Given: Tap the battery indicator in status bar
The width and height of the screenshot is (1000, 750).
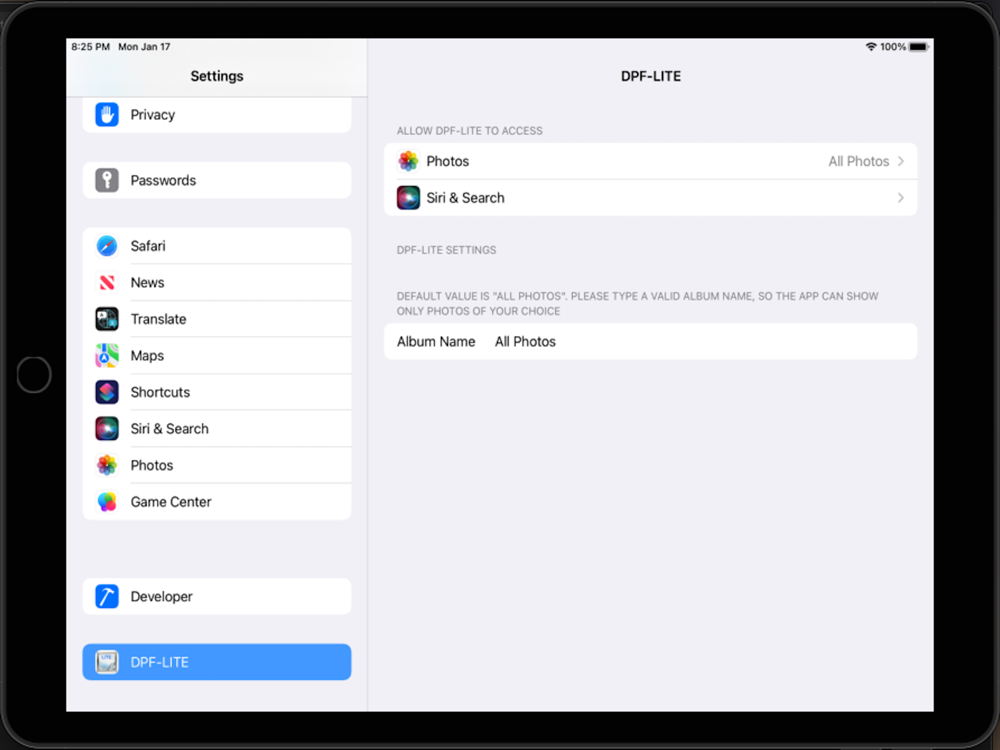Looking at the screenshot, I should (x=918, y=47).
